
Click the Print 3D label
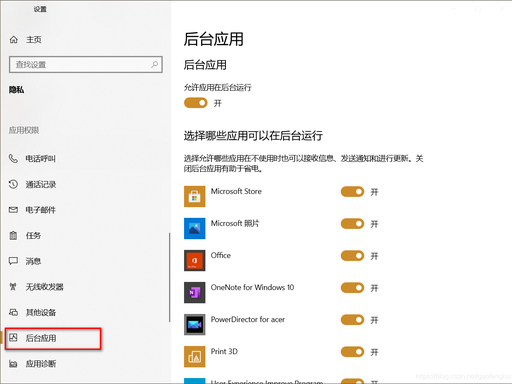[x=224, y=351]
